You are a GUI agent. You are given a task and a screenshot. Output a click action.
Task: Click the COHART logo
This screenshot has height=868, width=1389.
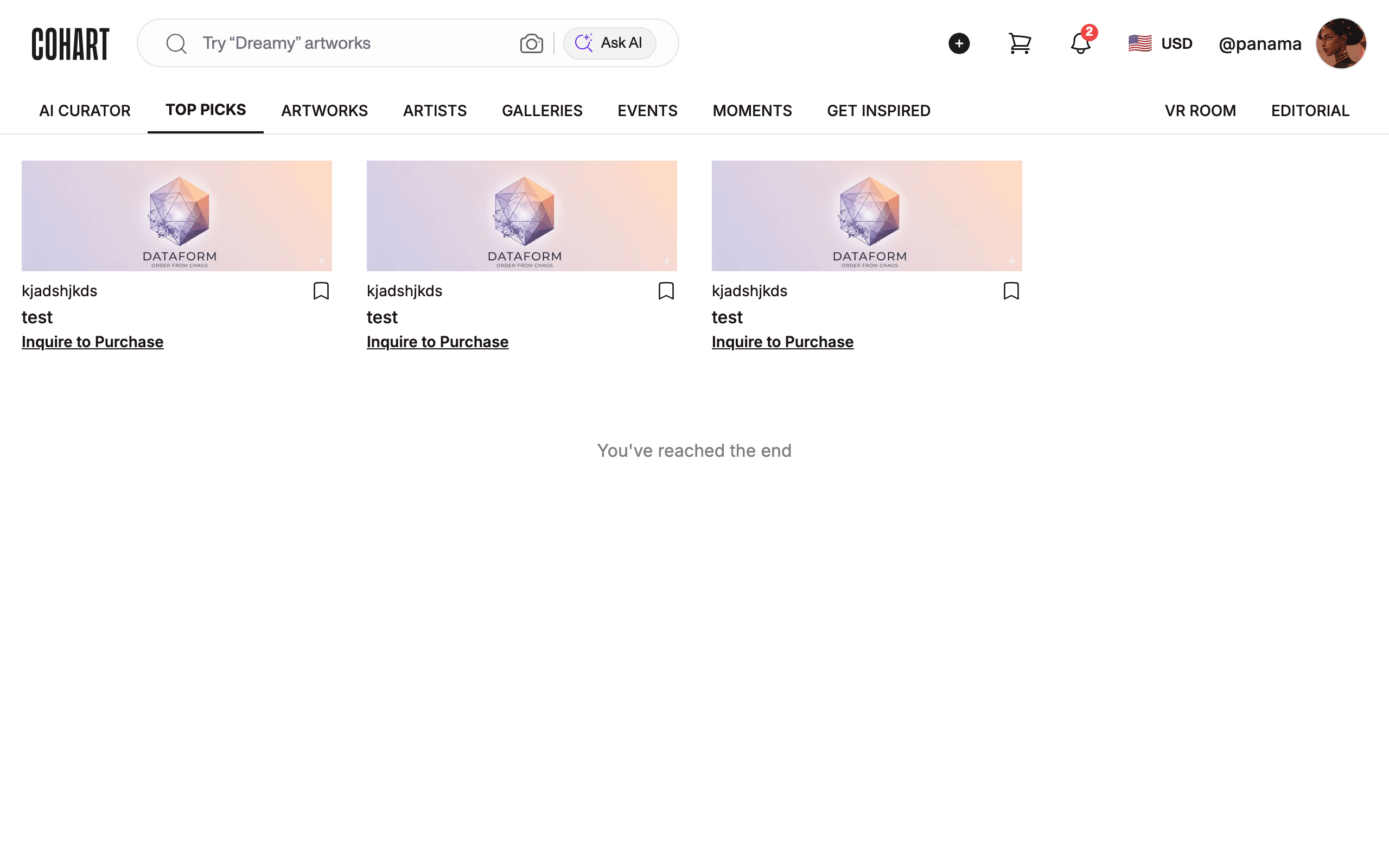tap(70, 43)
